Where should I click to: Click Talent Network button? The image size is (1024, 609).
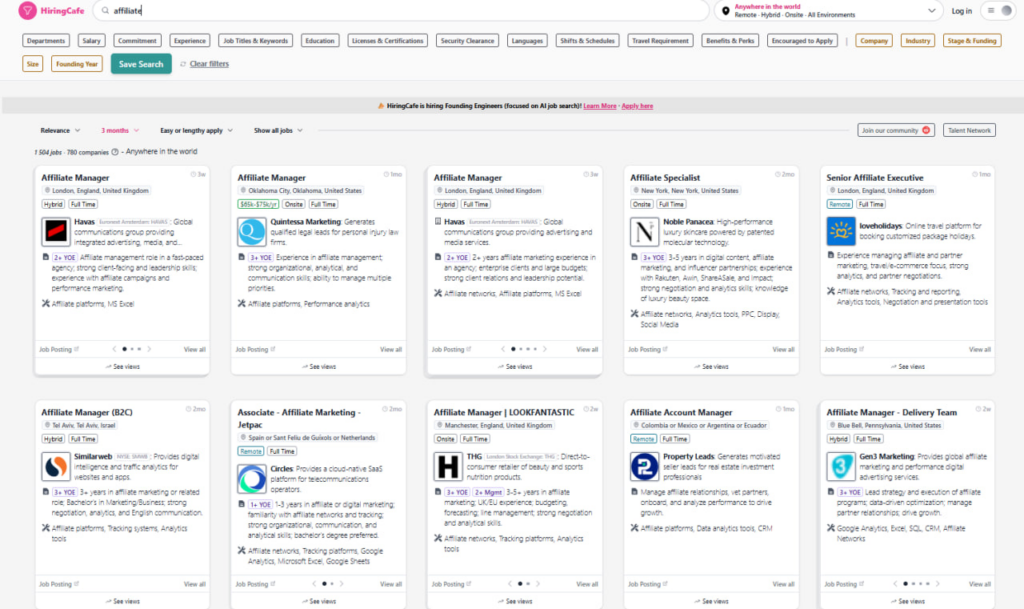pos(969,131)
